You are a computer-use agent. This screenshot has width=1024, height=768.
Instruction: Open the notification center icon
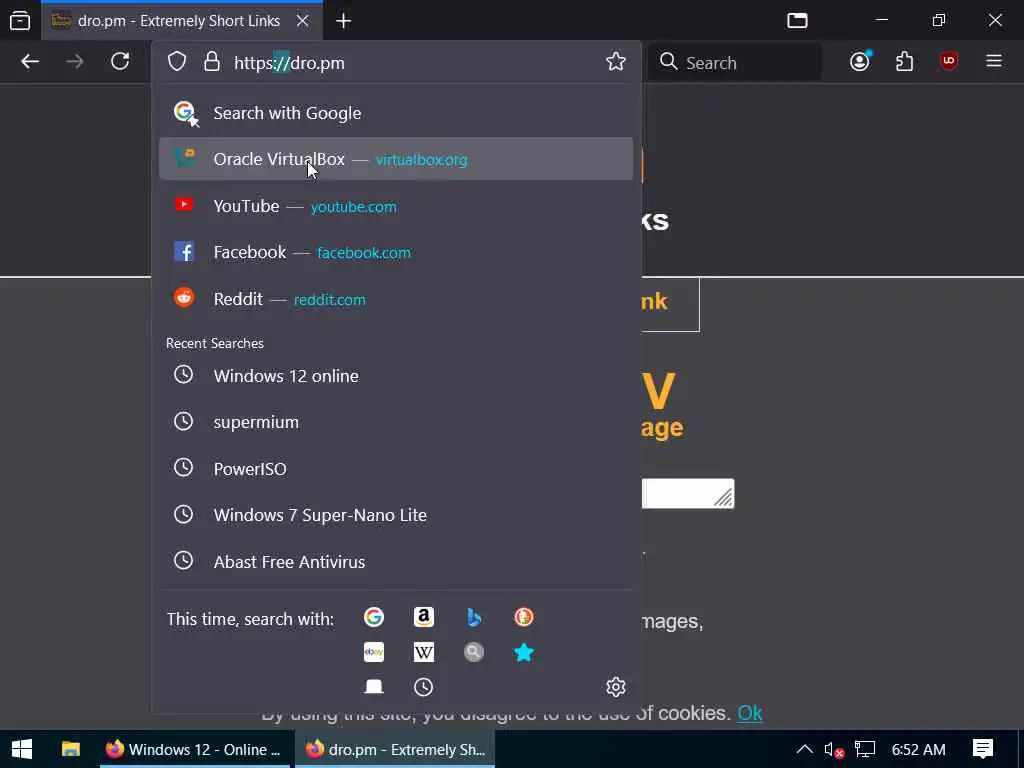point(983,749)
